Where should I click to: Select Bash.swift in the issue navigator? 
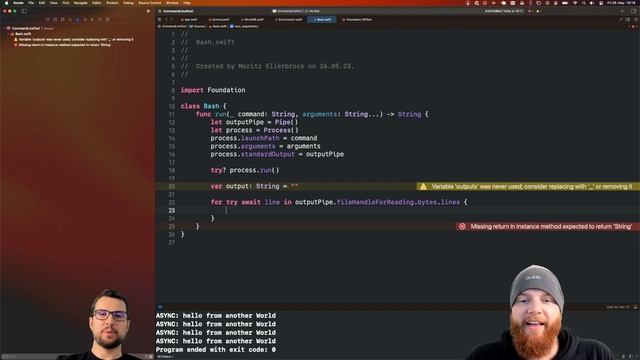23,34
